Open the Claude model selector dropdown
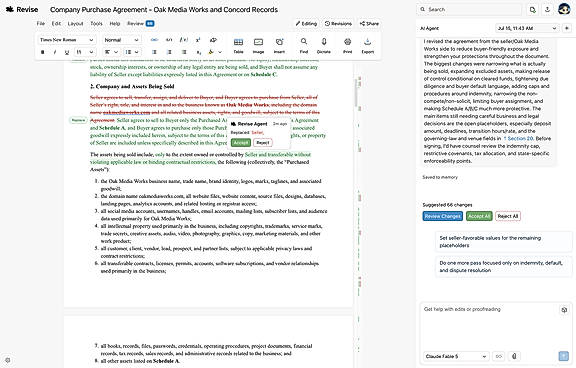Viewport: 576px width, 368px height. point(456,356)
